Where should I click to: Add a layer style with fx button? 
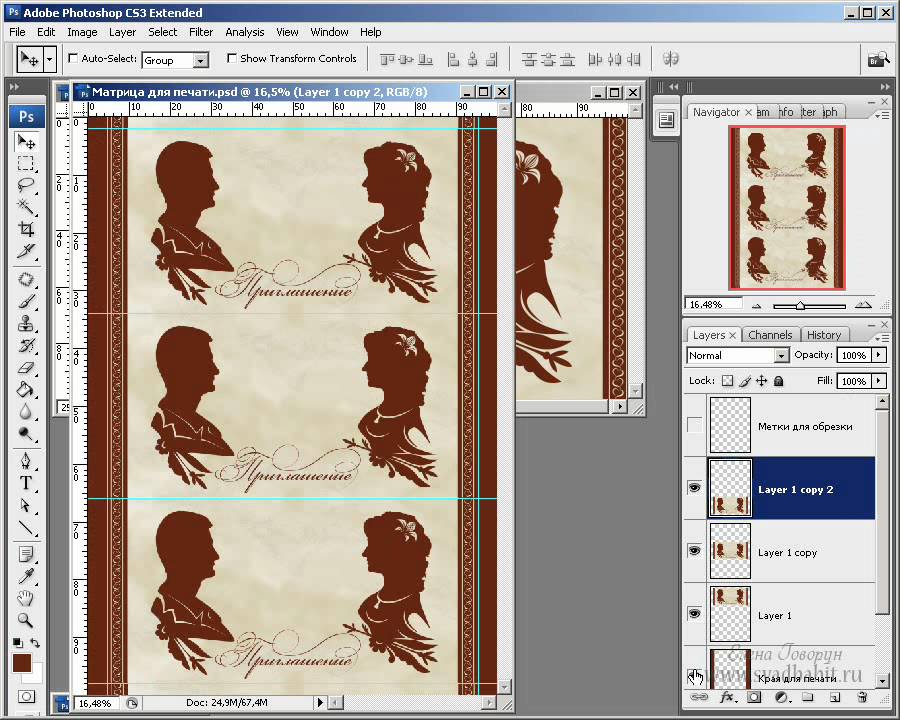(728, 697)
